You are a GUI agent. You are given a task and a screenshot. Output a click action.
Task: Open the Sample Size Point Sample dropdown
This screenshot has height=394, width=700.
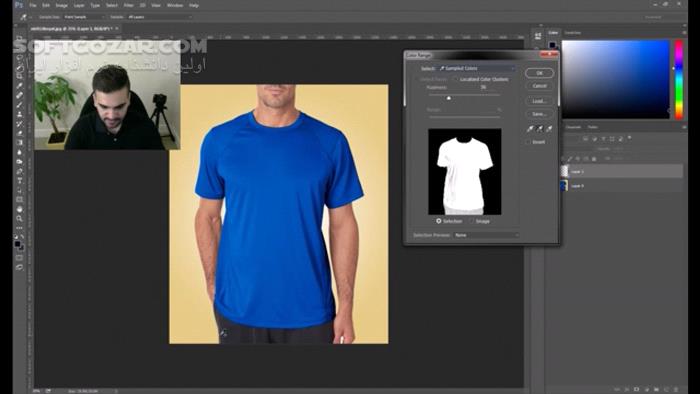coord(84,17)
